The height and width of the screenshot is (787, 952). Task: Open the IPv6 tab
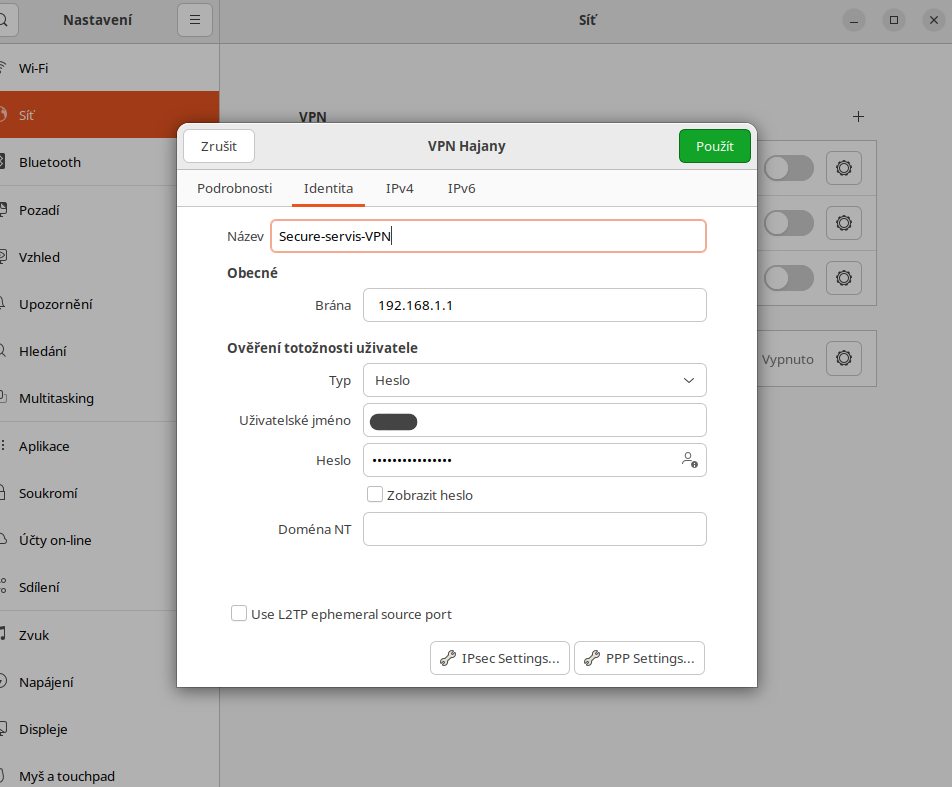[461, 188]
